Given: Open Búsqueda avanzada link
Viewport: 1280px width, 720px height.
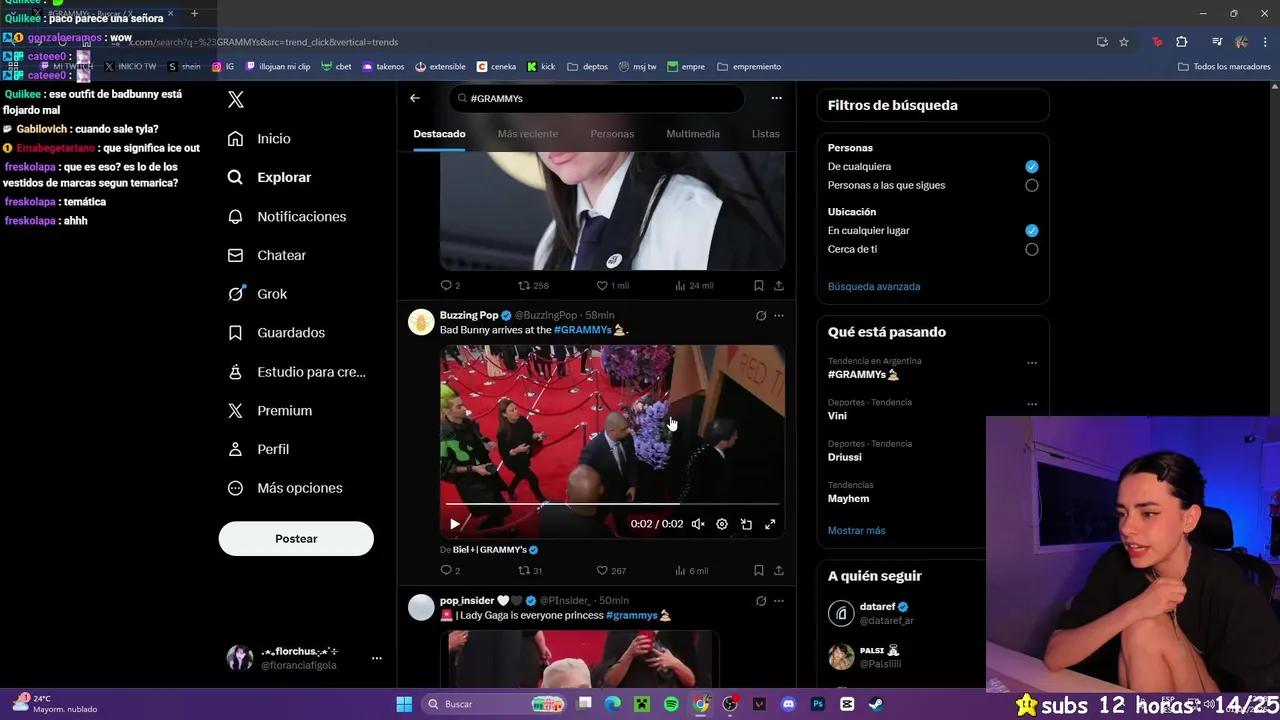Looking at the screenshot, I should (874, 286).
